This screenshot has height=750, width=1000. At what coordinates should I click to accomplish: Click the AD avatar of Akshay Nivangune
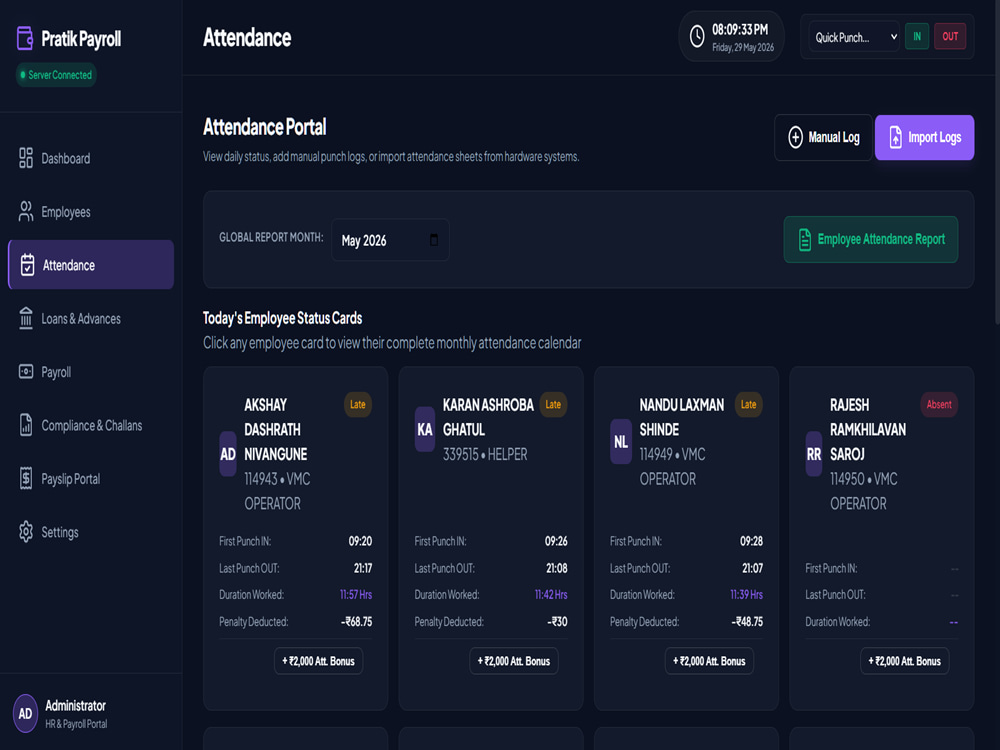pos(228,454)
